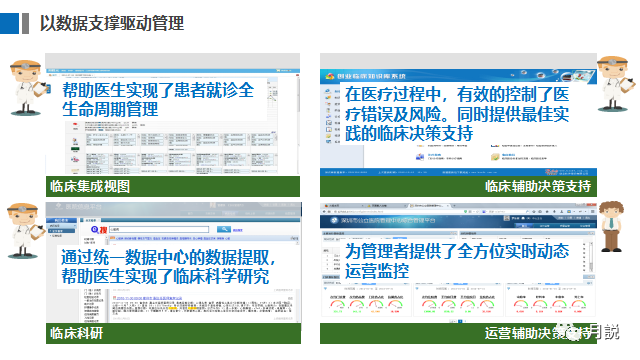The height and width of the screenshot is (360, 640).
Task: Click the 临床知识库系统 header logo icon
Action: (x=329, y=76)
